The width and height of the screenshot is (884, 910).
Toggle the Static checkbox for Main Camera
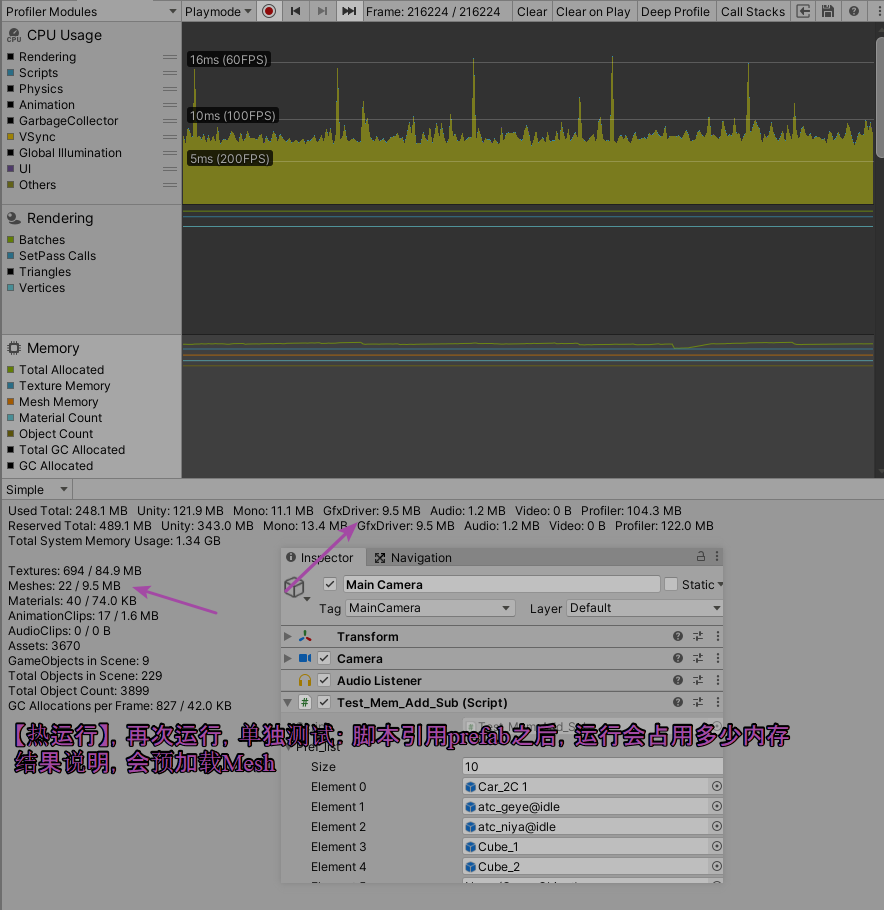671,584
